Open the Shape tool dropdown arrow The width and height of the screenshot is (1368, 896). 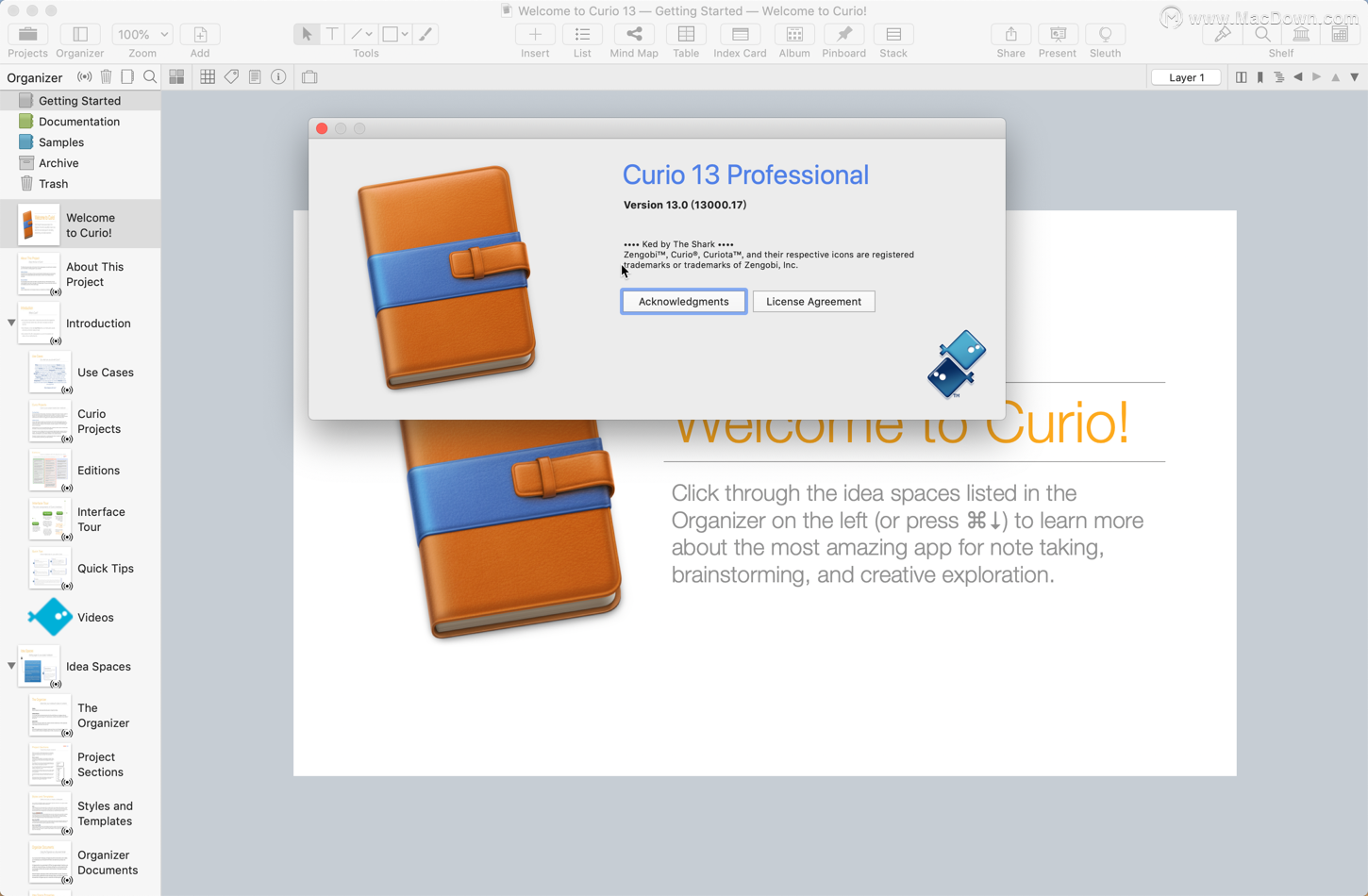405,35
